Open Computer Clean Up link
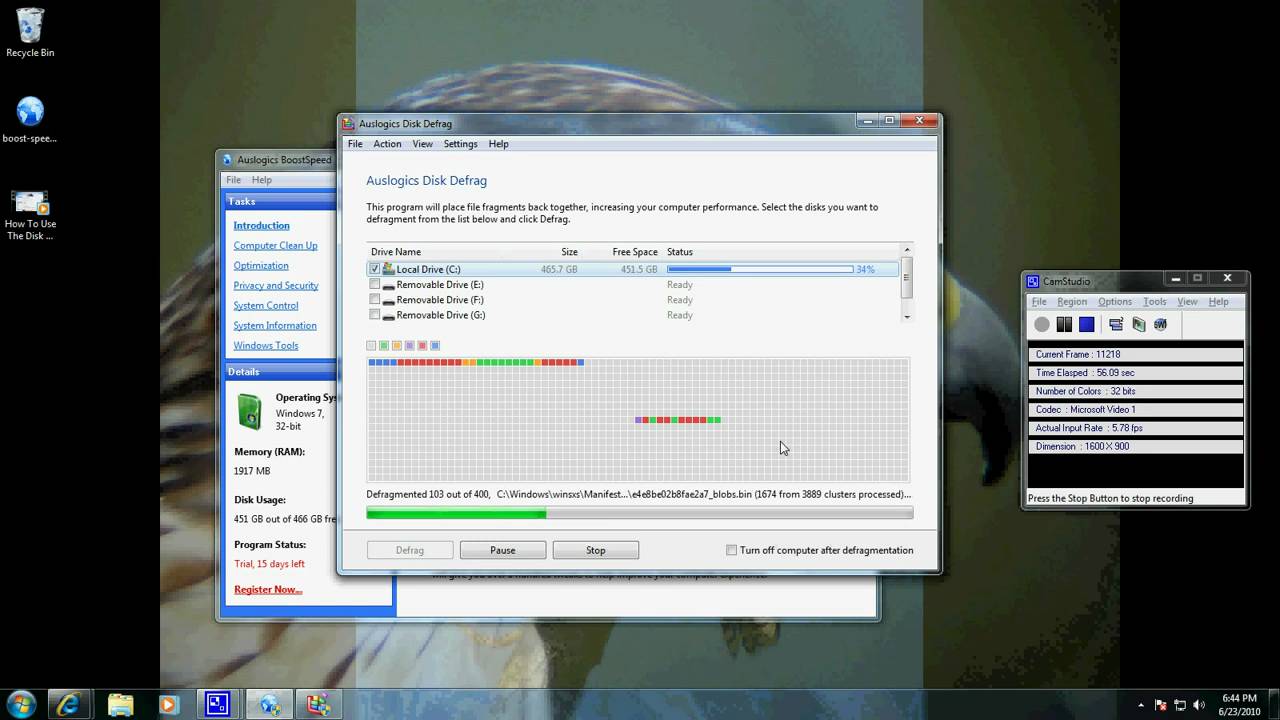Image resolution: width=1280 pixels, height=720 pixels. click(x=276, y=246)
